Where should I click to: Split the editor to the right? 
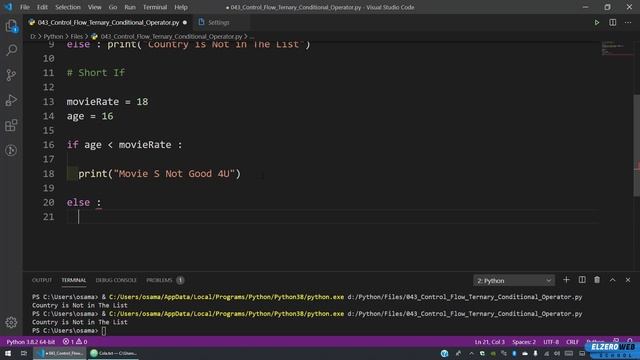coord(613,22)
